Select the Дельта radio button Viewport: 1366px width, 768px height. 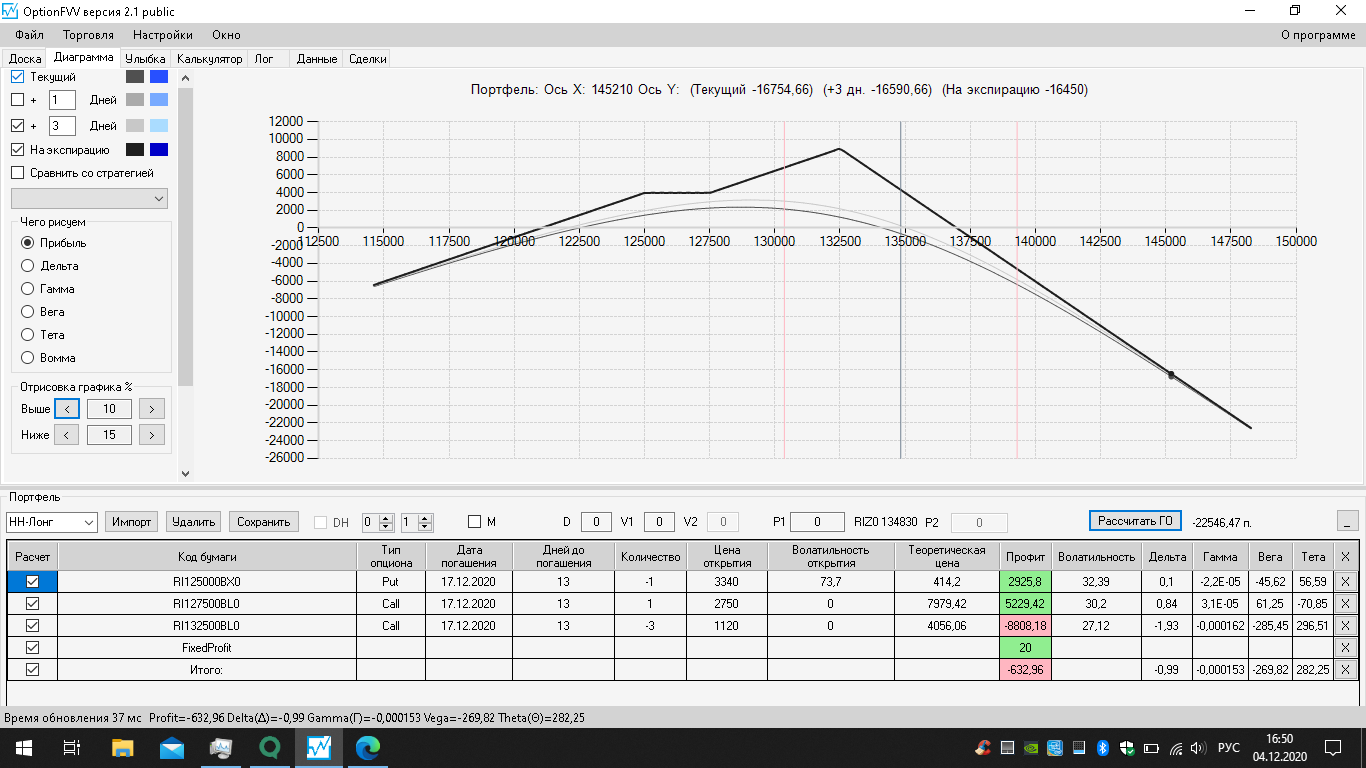28,266
